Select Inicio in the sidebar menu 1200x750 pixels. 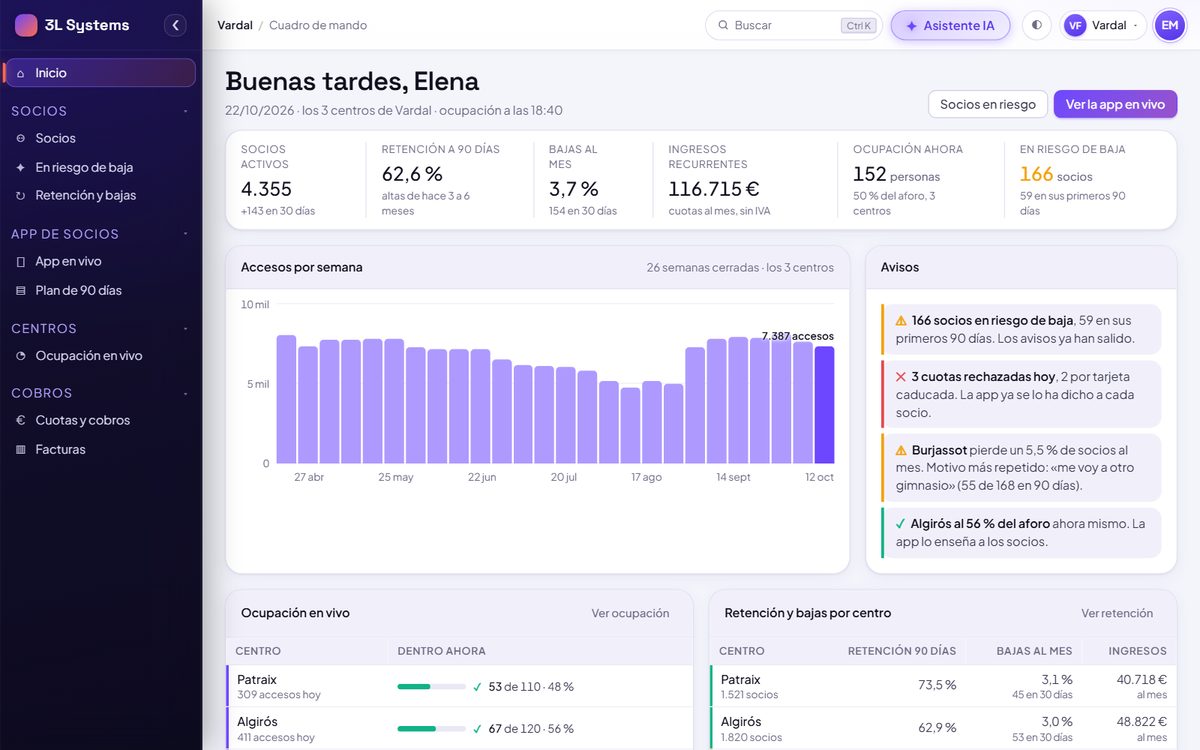click(99, 73)
